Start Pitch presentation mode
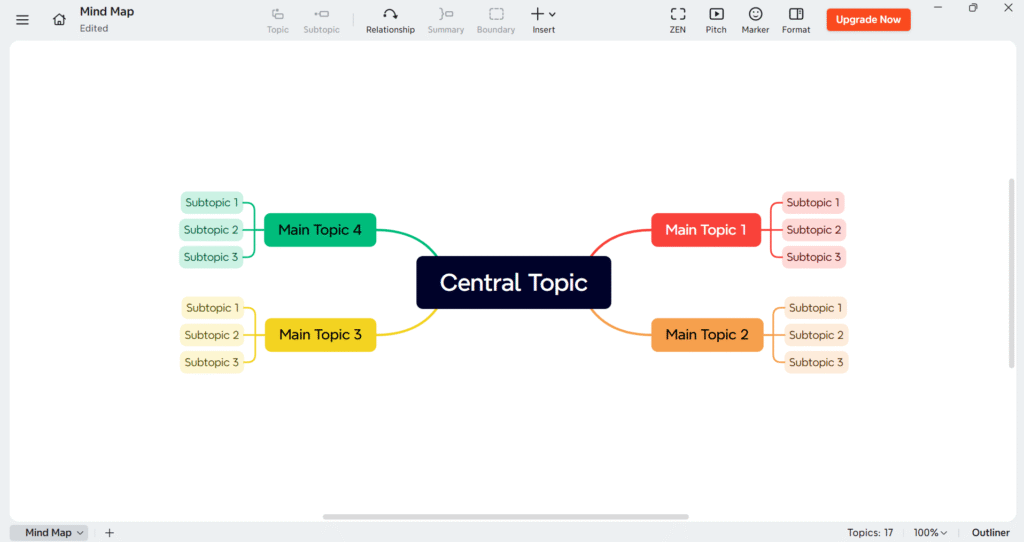The image size is (1024, 542). (x=716, y=20)
